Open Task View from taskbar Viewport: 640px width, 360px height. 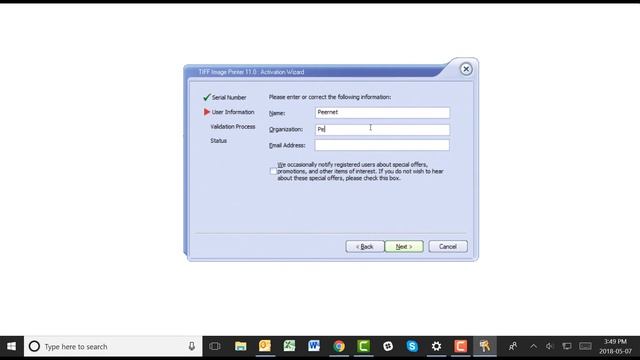tap(215, 347)
